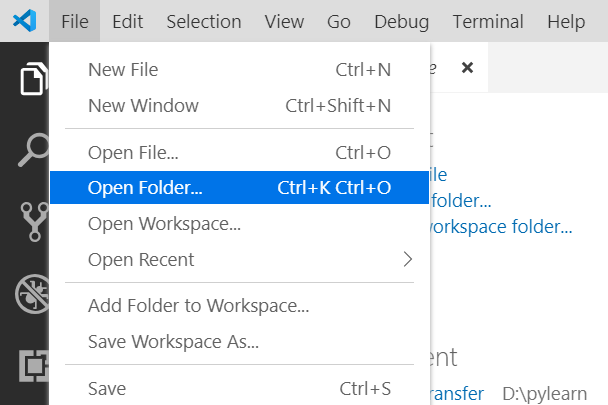Image resolution: width=608 pixels, height=405 pixels.
Task: Choose New Window menu entry
Action: pyautogui.click(x=240, y=106)
